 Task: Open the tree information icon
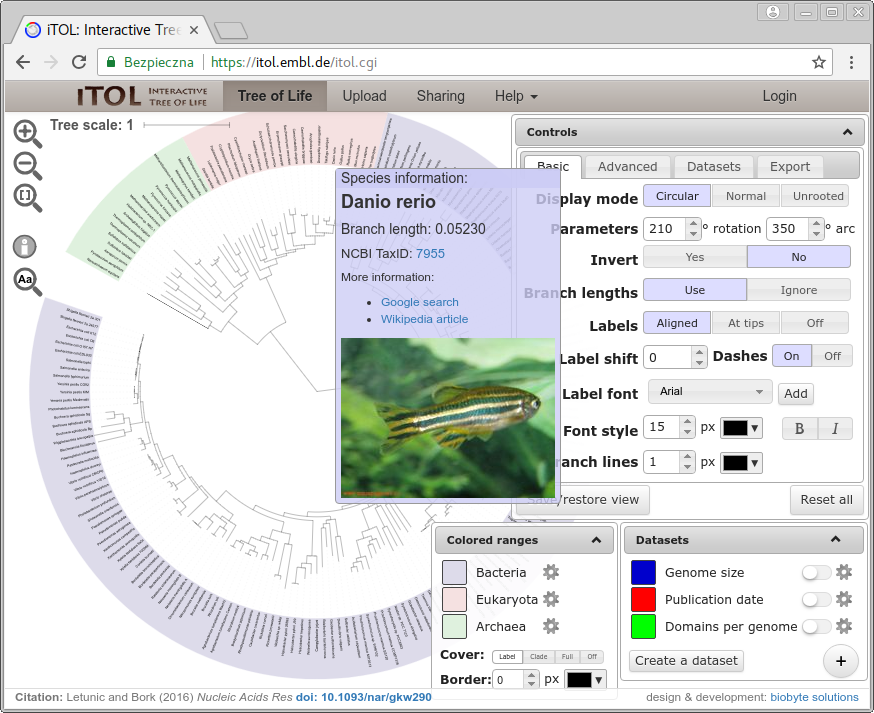click(26, 246)
